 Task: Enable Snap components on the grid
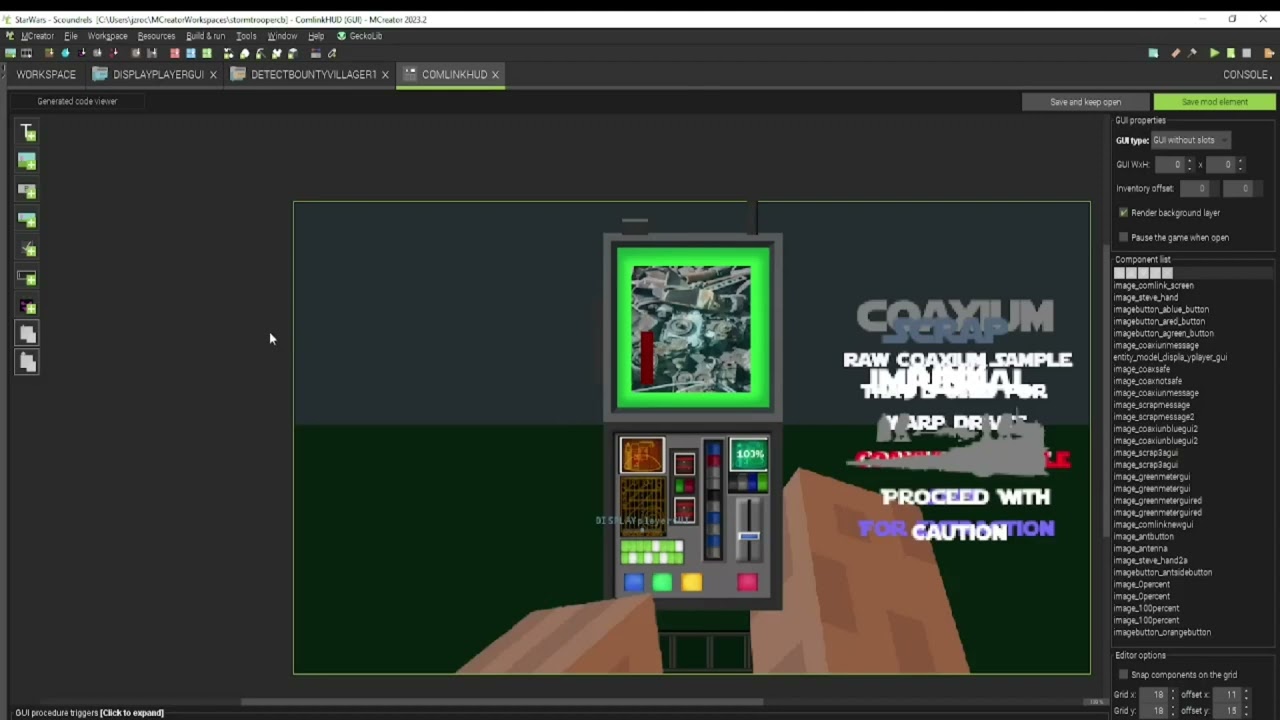pyautogui.click(x=1123, y=675)
